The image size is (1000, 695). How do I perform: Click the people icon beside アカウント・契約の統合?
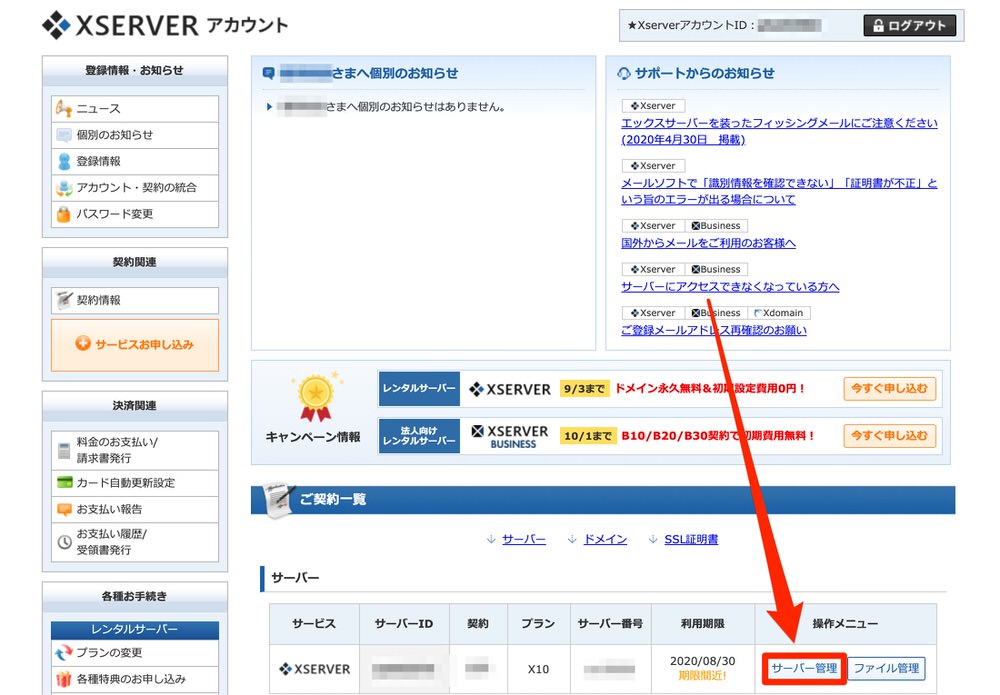[64, 188]
